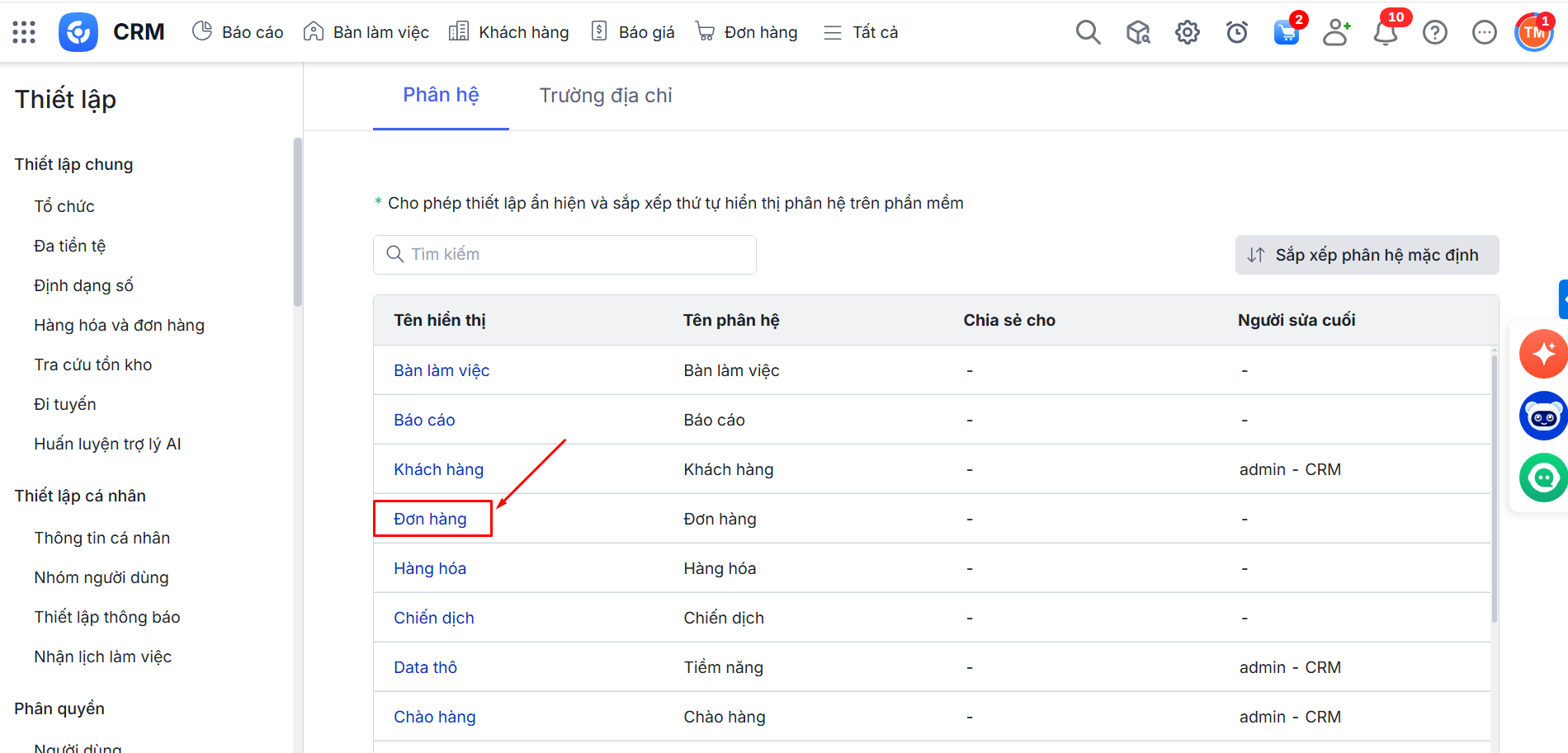Image resolution: width=1568 pixels, height=753 pixels.
Task: Open the chat bubble more-options icon
Action: pos(1484,32)
